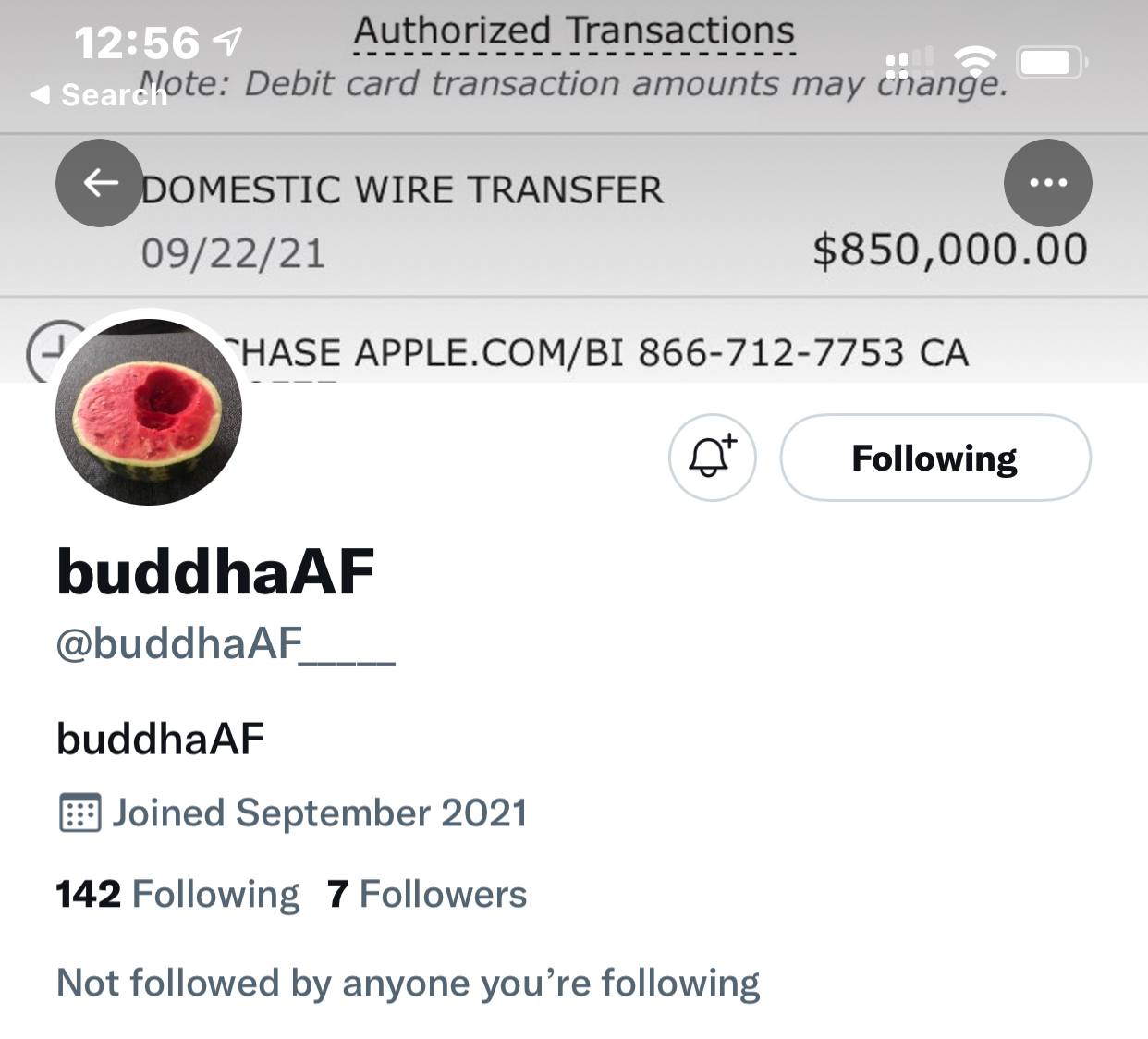Image resolution: width=1148 pixels, height=1039 pixels.
Task: Tap the location arrow beside the clock
Action: click(226, 41)
